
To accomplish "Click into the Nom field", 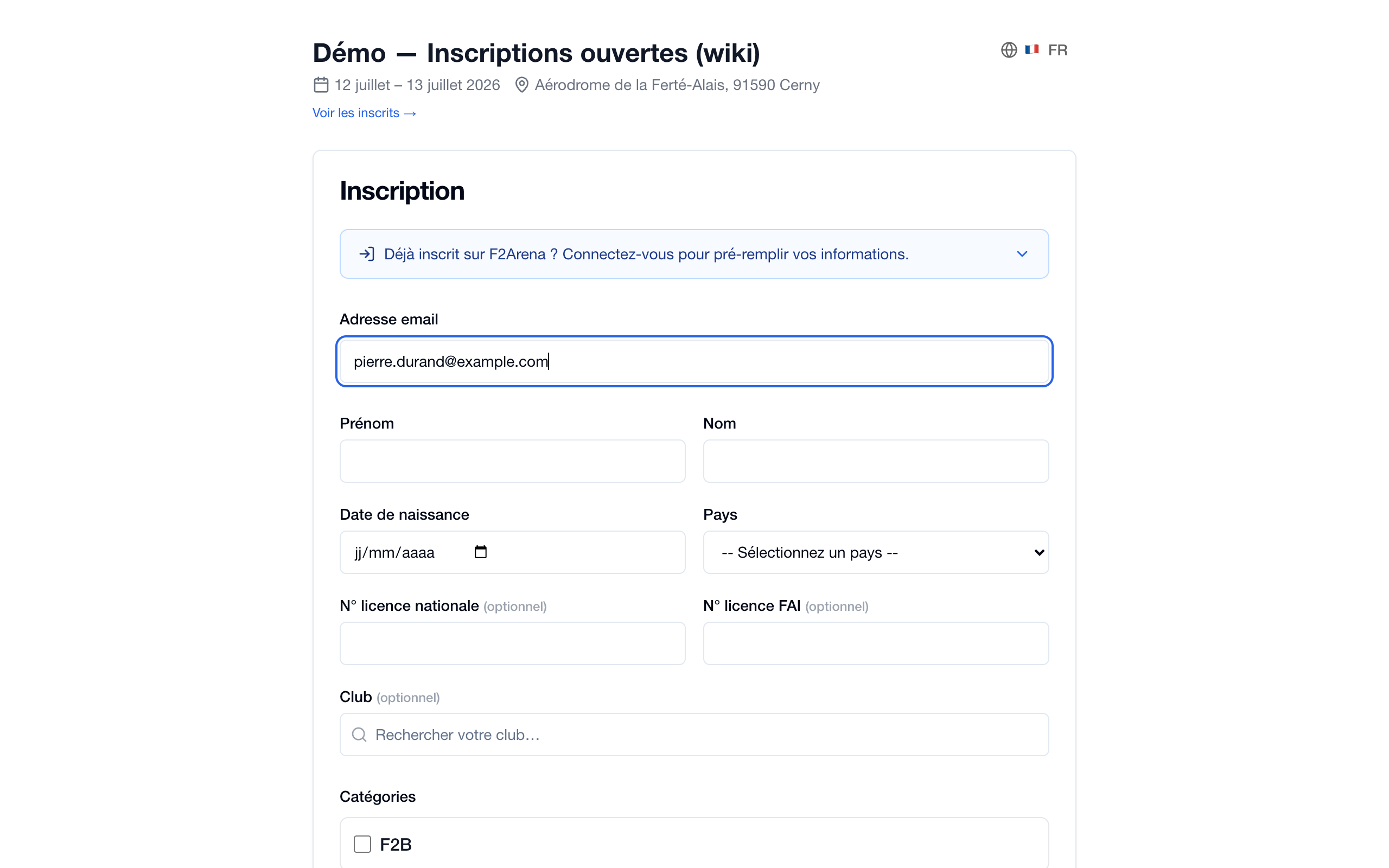I will point(876,461).
